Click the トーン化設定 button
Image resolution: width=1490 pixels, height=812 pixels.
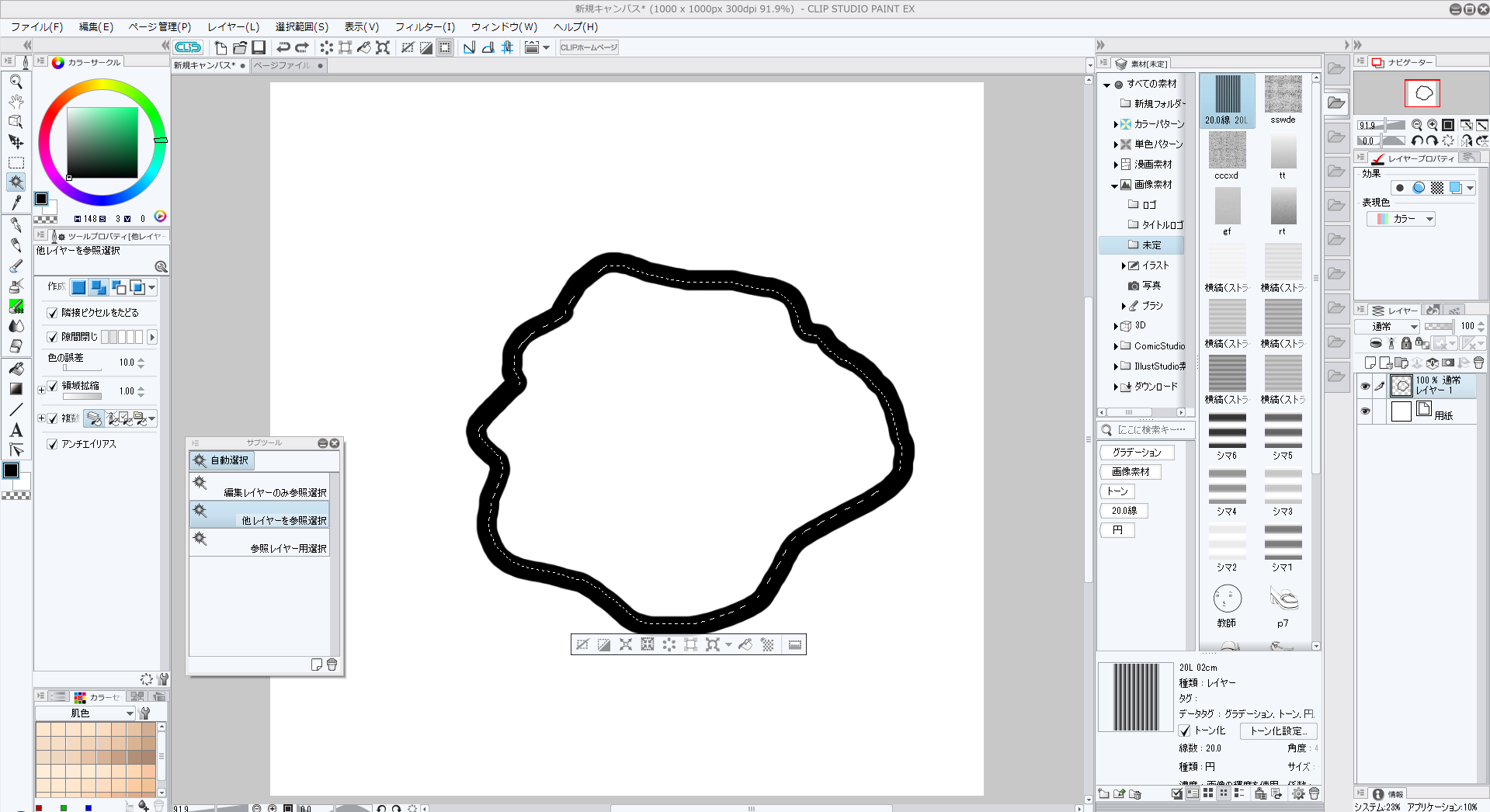point(1278,730)
